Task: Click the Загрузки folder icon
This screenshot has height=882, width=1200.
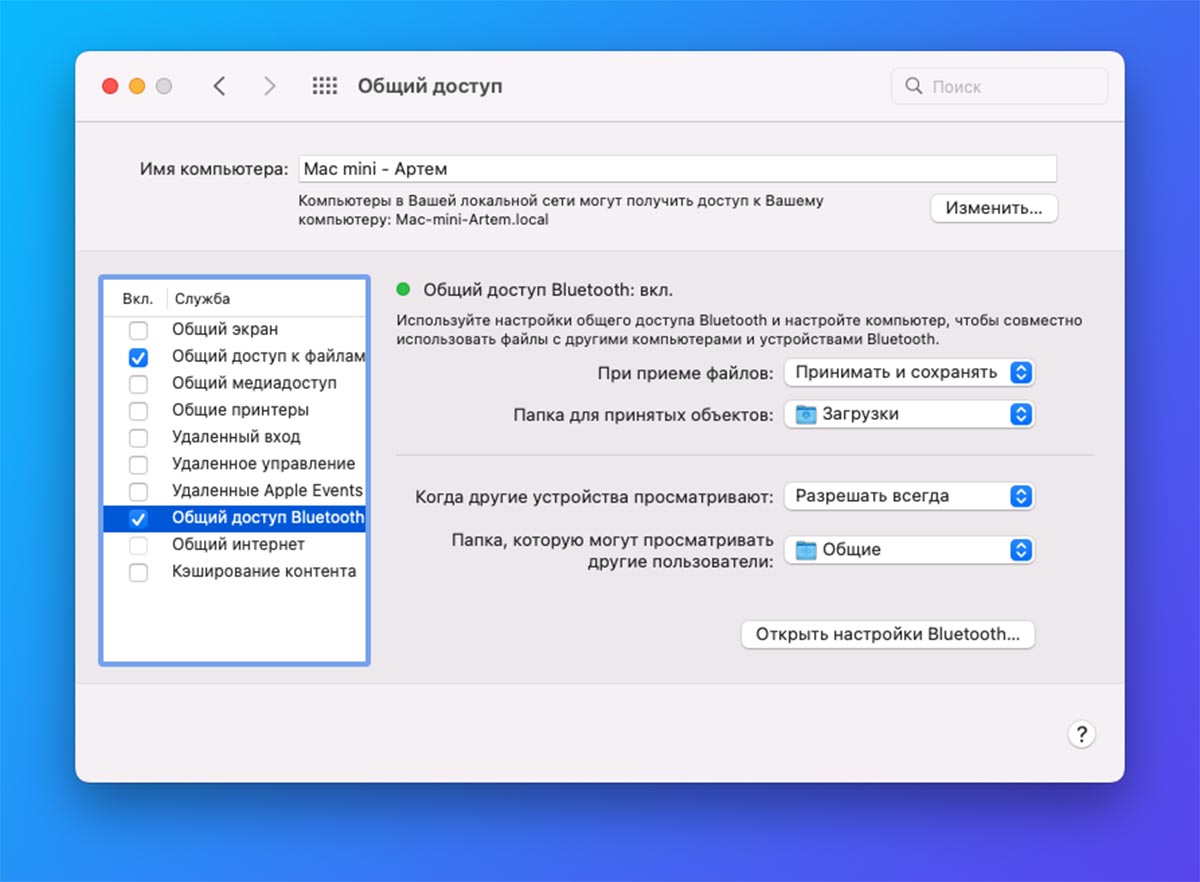Action: click(x=804, y=414)
